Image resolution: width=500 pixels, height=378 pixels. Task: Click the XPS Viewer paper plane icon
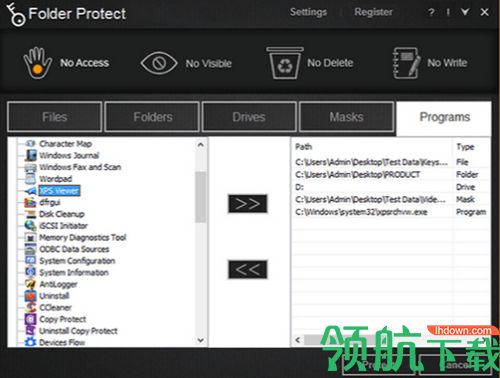click(x=31, y=191)
